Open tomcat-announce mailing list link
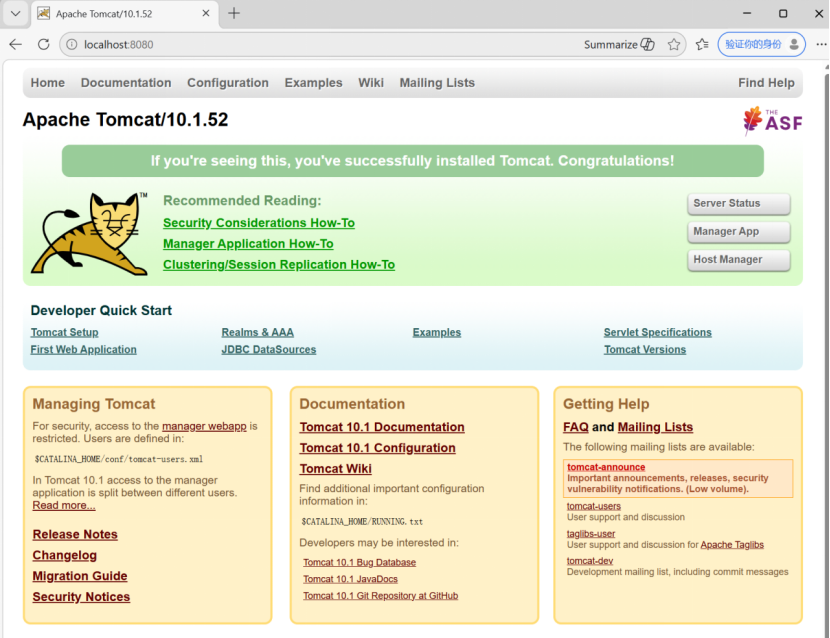Screen dimensions: 830x638 tap(606, 467)
